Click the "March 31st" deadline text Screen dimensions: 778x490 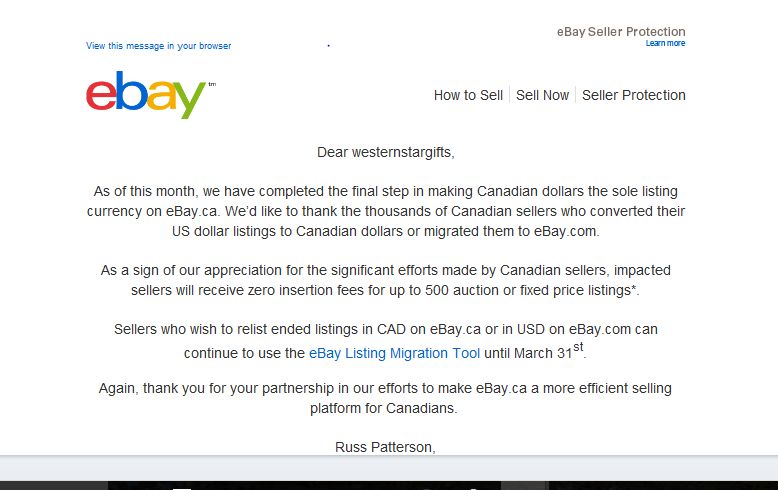point(548,353)
